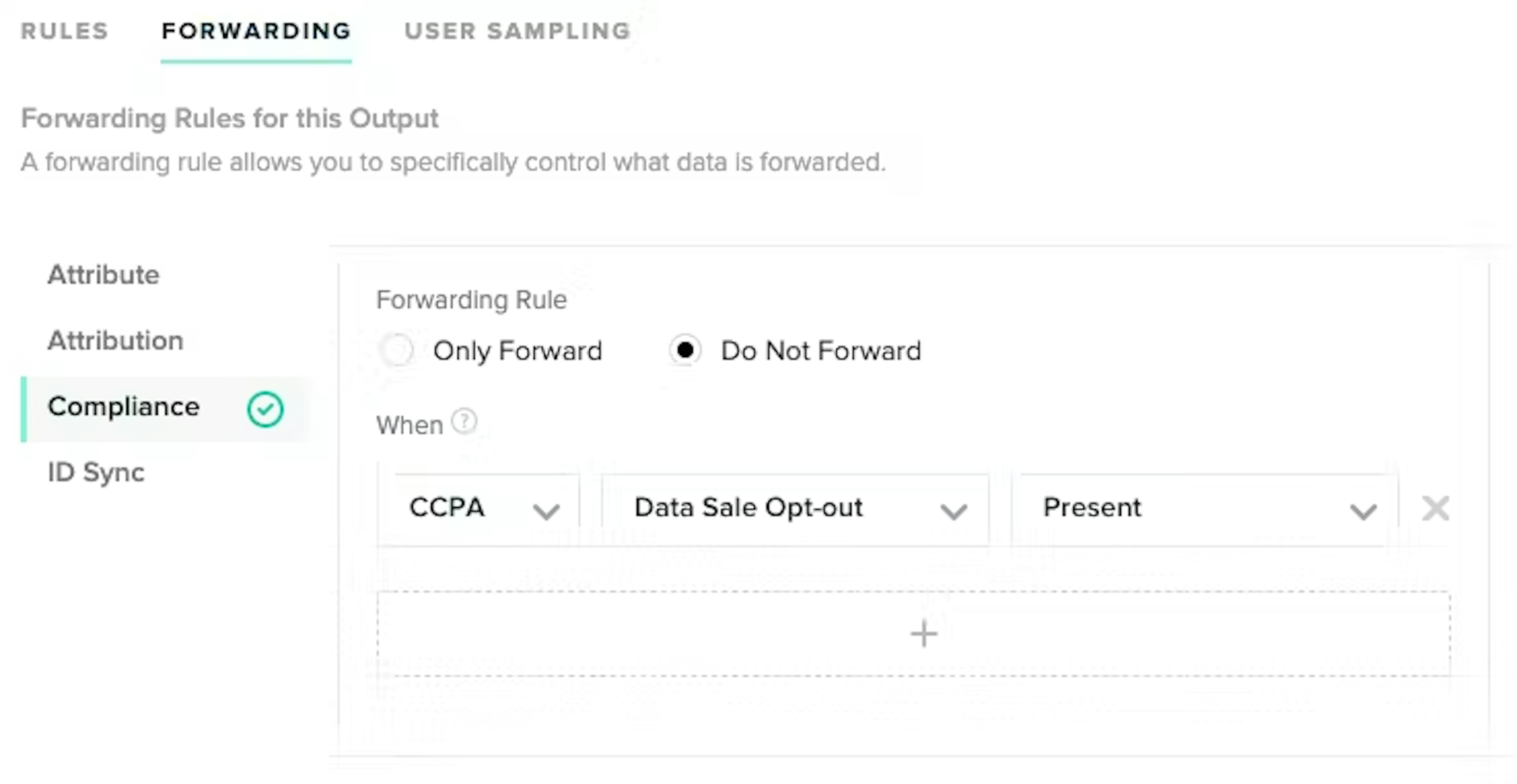
Task: Open Attribution forwarding settings
Action: tap(115, 340)
